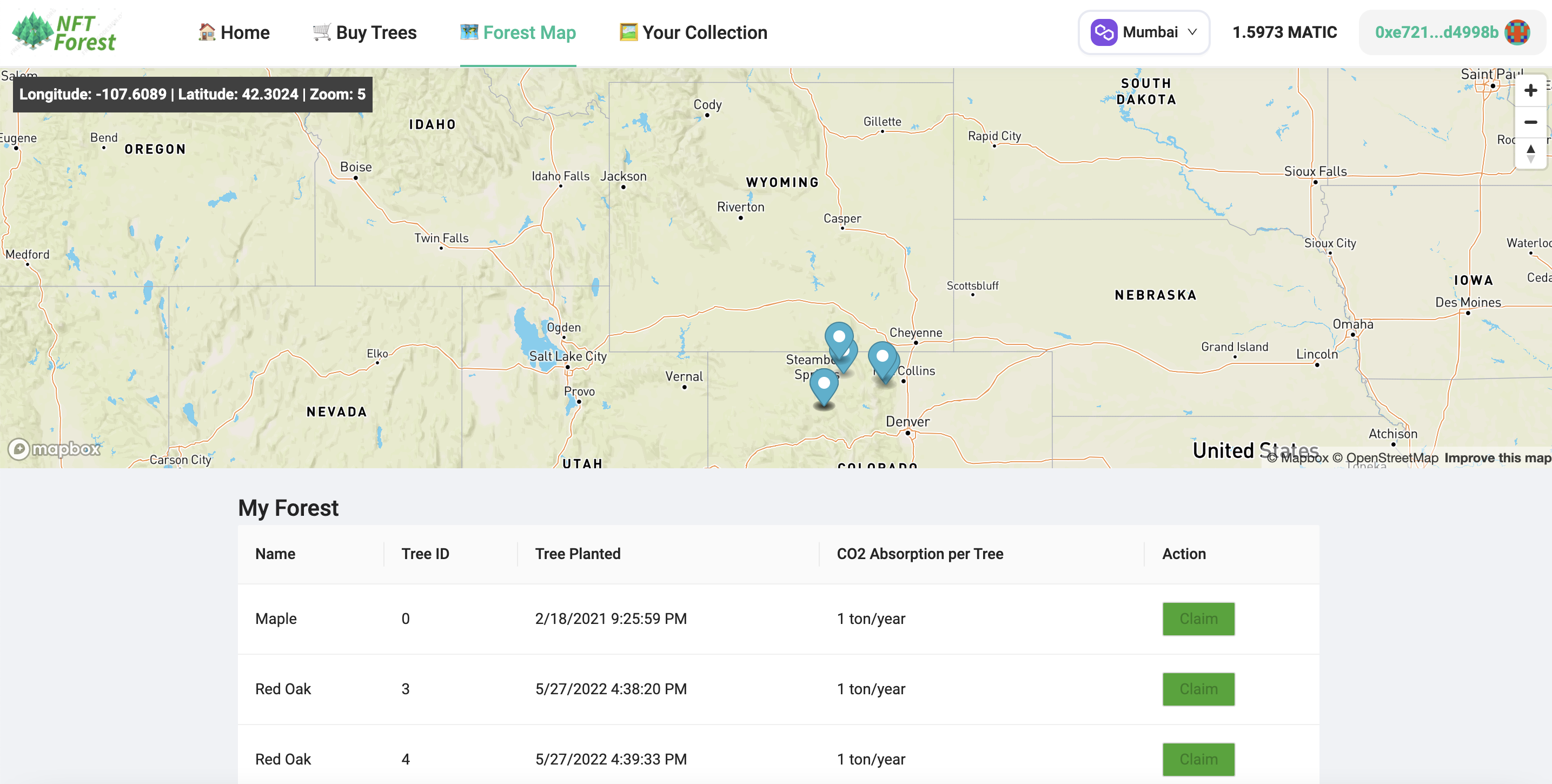Click the Polygon network icon next to Mumbai
Image resolution: width=1552 pixels, height=784 pixels.
pyautogui.click(x=1104, y=32)
